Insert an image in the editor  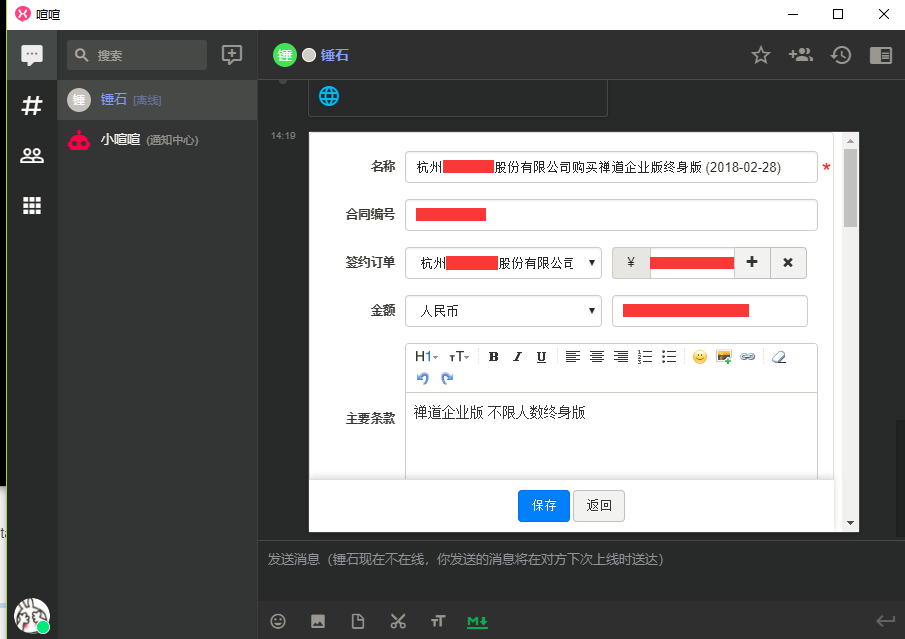click(724, 357)
